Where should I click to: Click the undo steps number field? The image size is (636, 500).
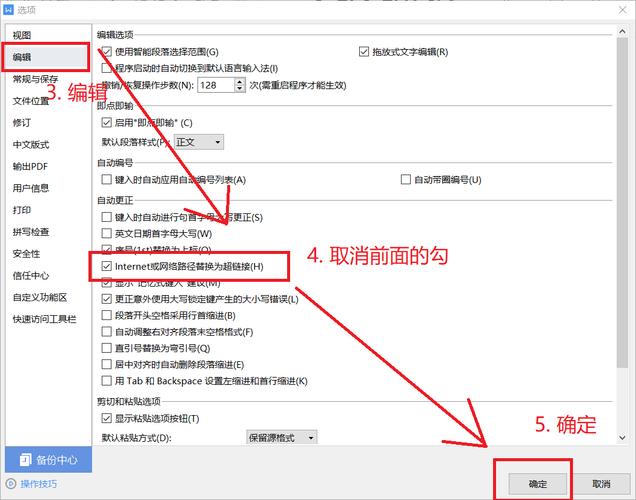click(x=214, y=86)
